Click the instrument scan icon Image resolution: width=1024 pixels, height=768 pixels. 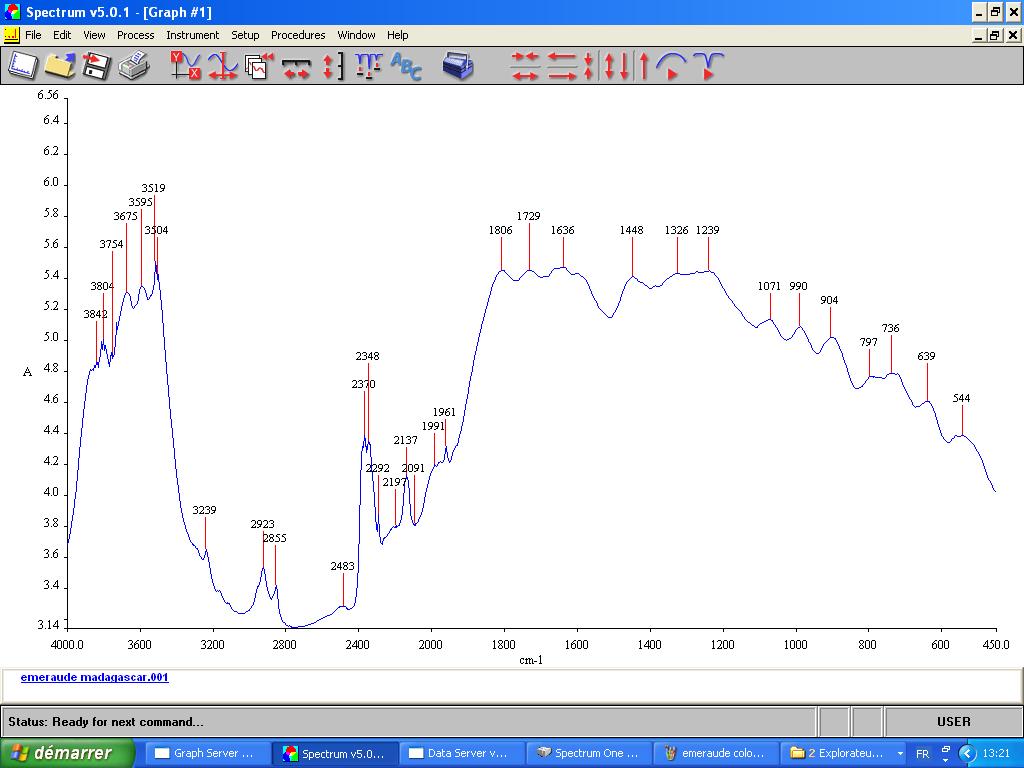pyautogui.click(x=458, y=66)
